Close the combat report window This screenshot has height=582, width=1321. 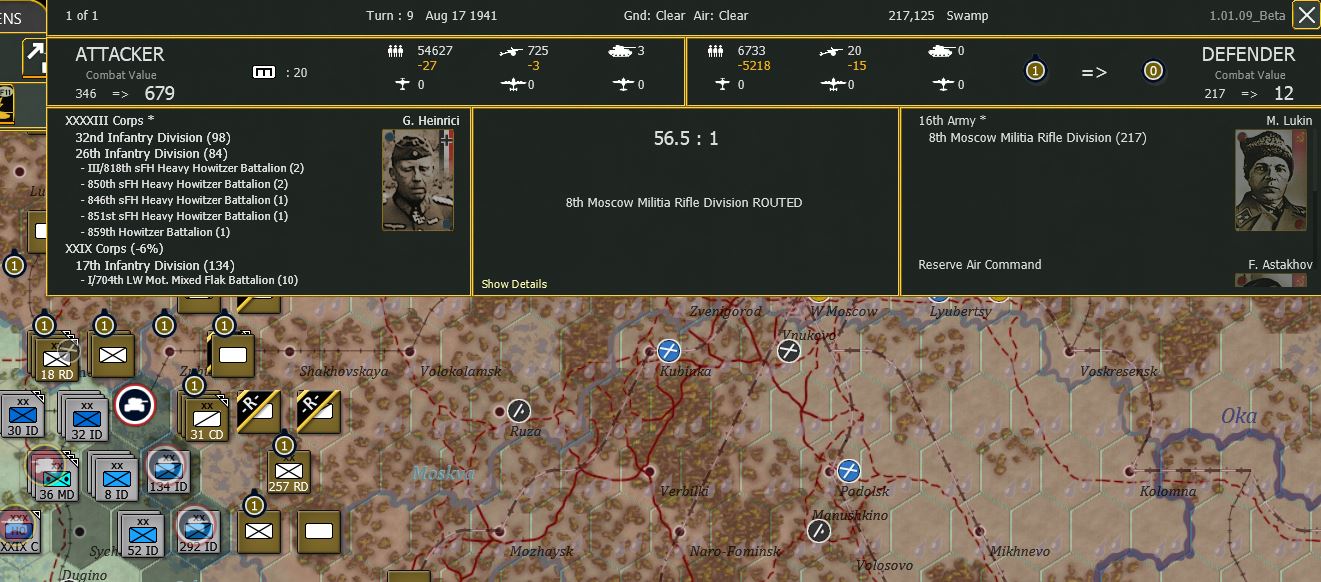1306,15
